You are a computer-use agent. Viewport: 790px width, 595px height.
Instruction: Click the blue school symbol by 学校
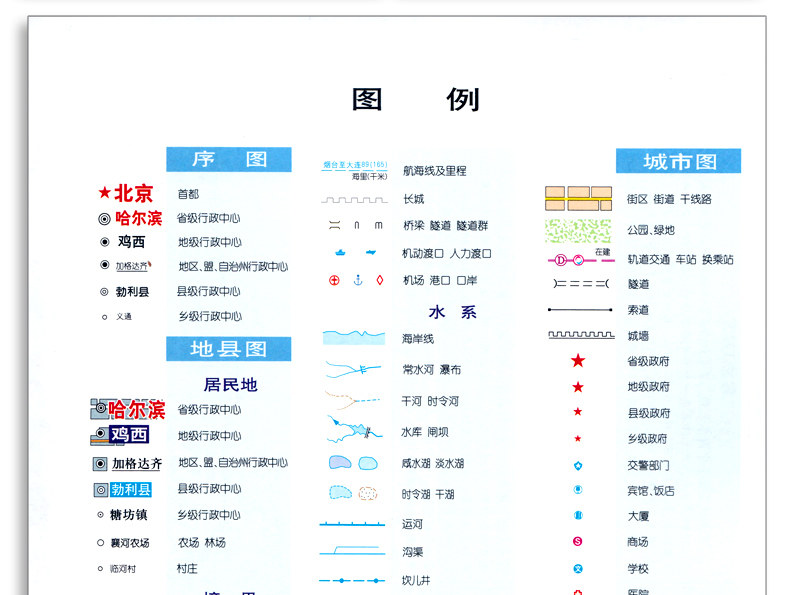point(578,568)
